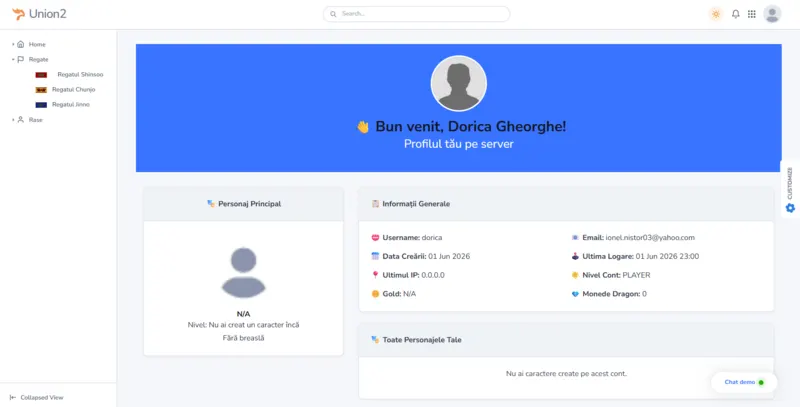Collapse the Regate sidebar section
The height and width of the screenshot is (407, 800).
pyautogui.click(x=13, y=59)
